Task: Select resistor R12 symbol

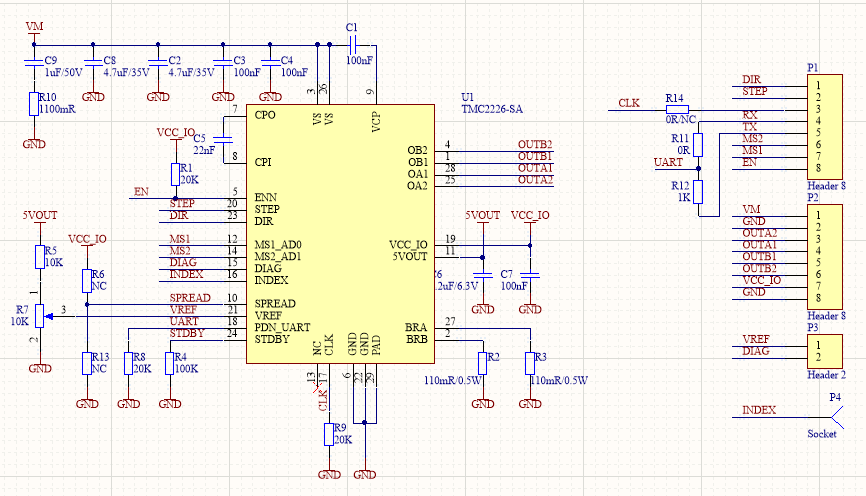Action: coord(698,192)
